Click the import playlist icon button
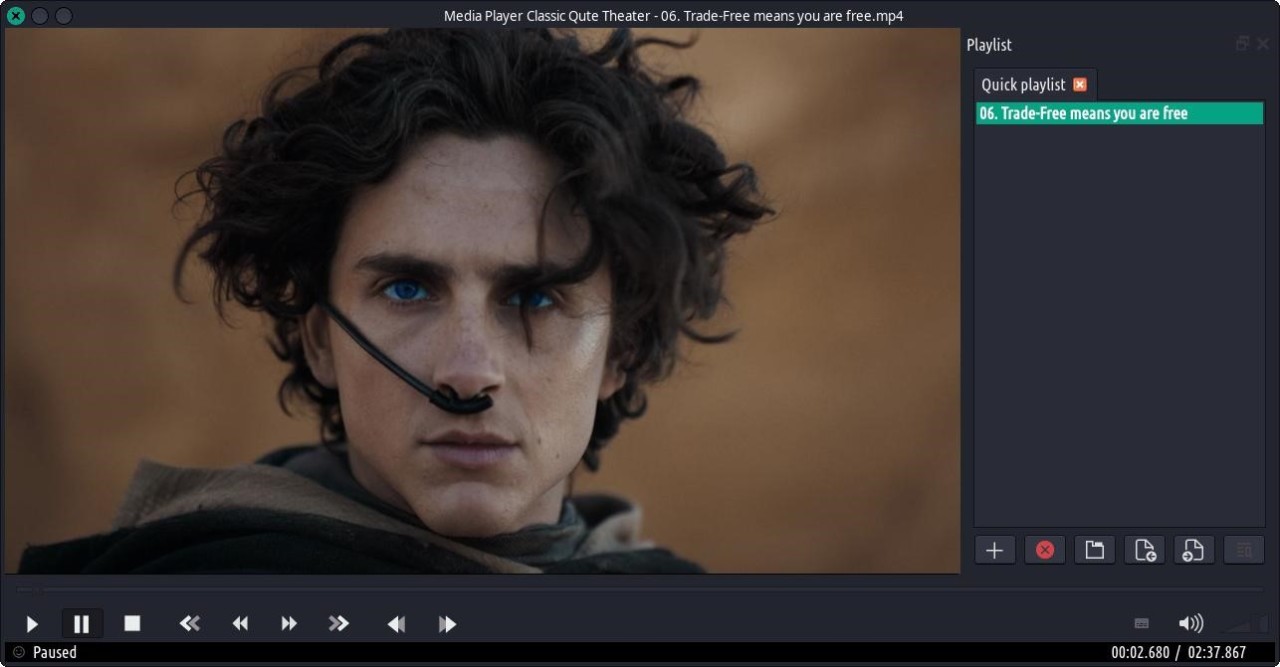 tap(1194, 550)
